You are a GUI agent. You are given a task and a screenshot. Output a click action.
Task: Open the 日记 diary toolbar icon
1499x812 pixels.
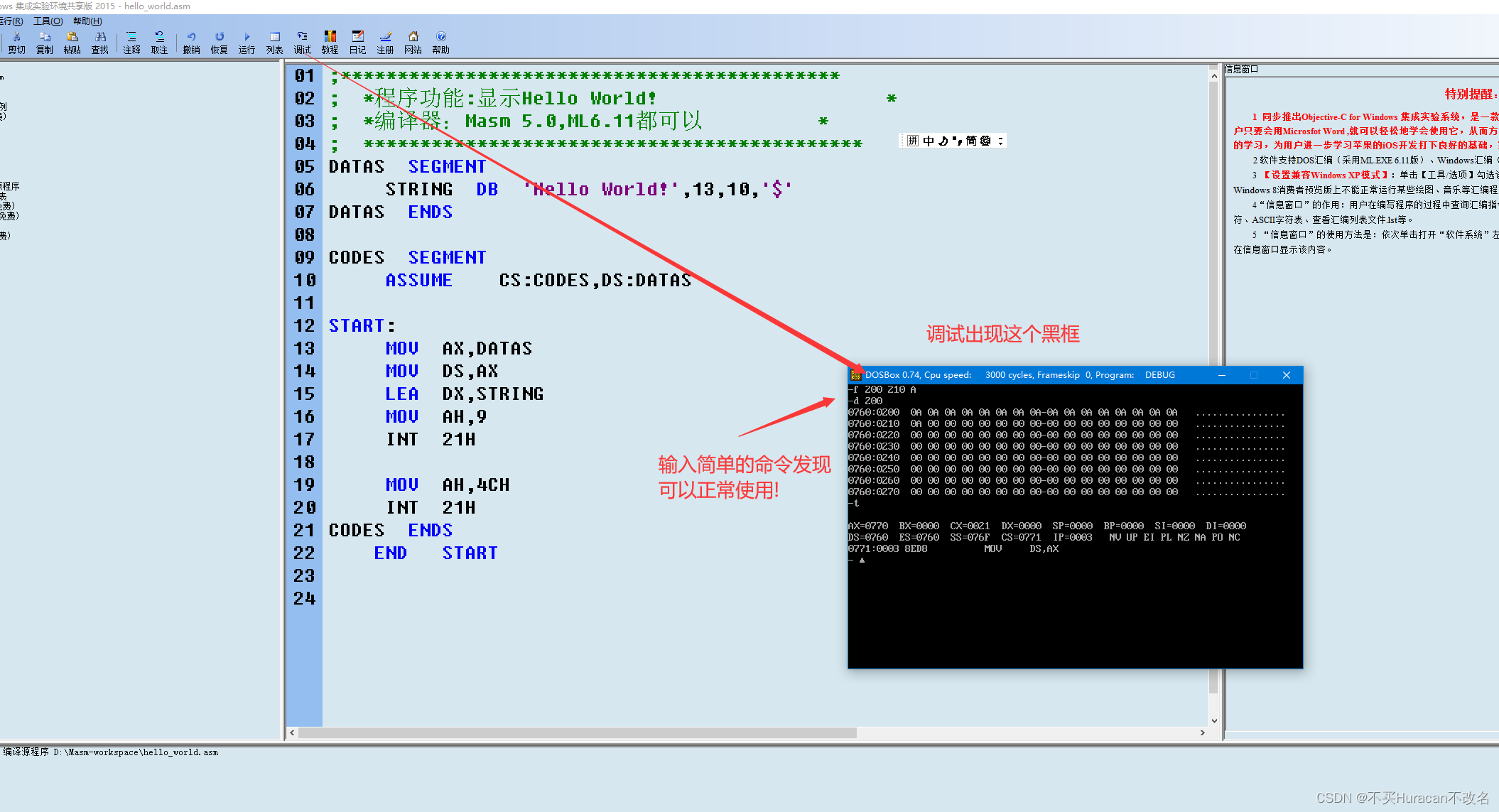tap(357, 42)
